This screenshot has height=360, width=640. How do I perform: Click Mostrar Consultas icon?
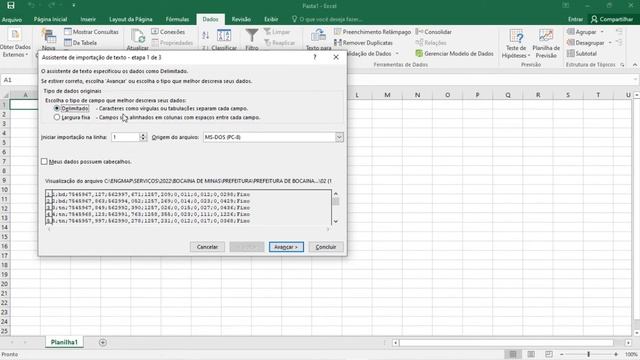tap(68, 31)
